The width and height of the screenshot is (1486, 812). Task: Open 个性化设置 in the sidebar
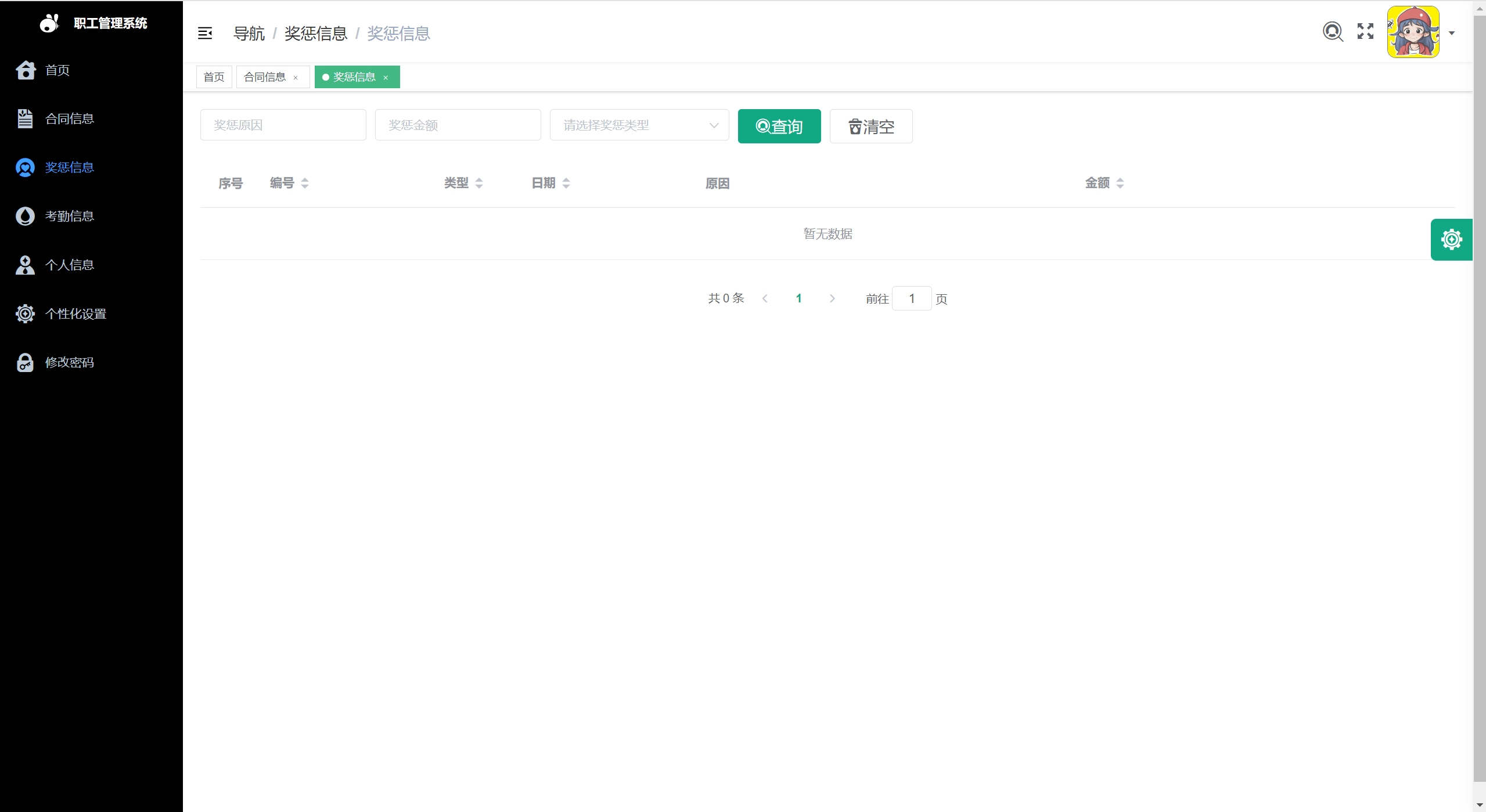click(x=75, y=314)
